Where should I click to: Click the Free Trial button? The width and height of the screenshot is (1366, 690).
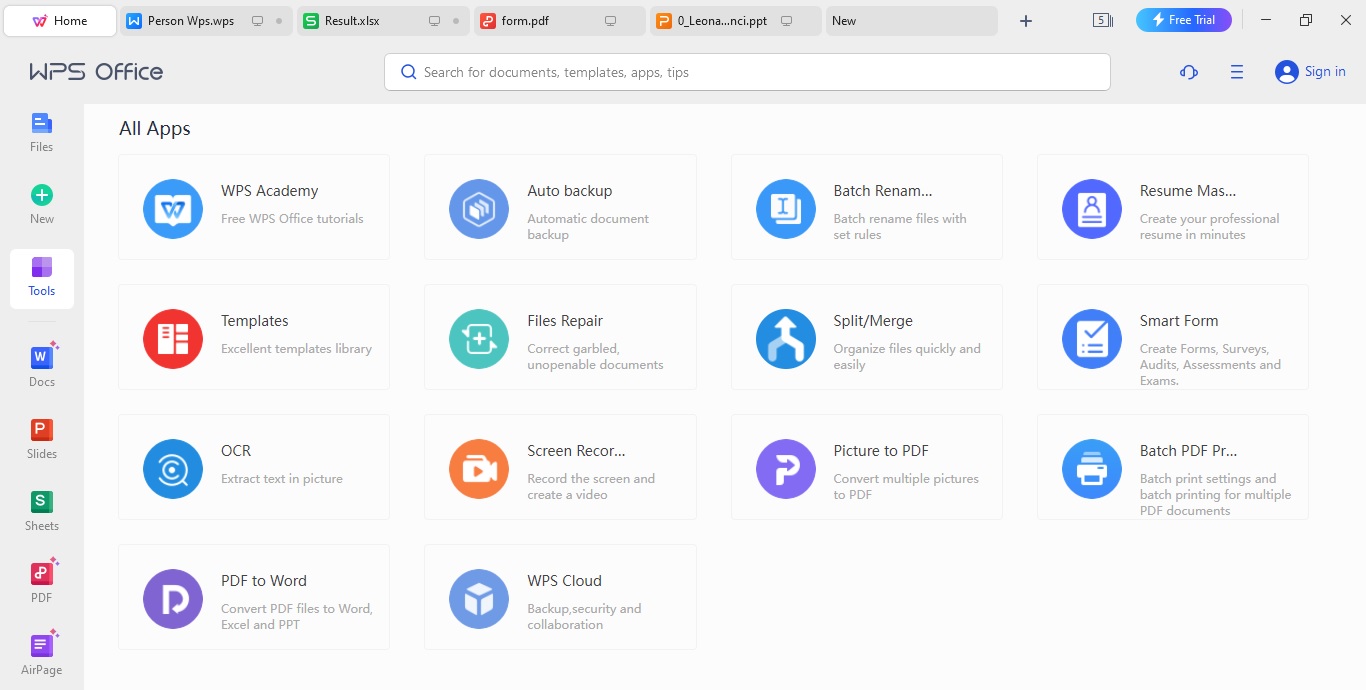[1183, 19]
